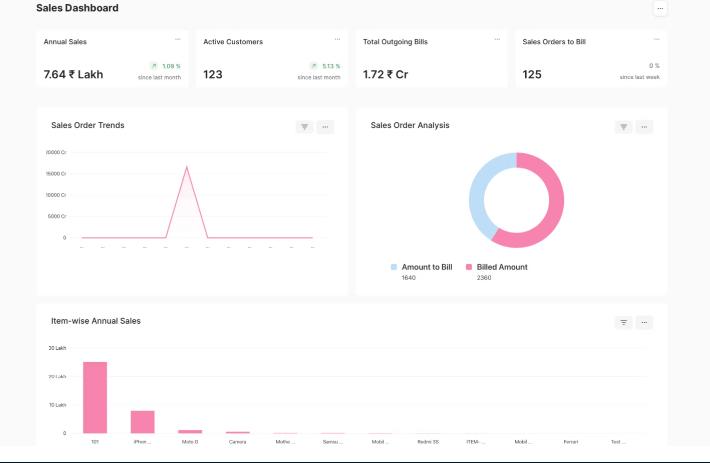Screen dimensions: 710x463
Task: Click the 'Ferrari' x-axis label
Action: coord(571,442)
